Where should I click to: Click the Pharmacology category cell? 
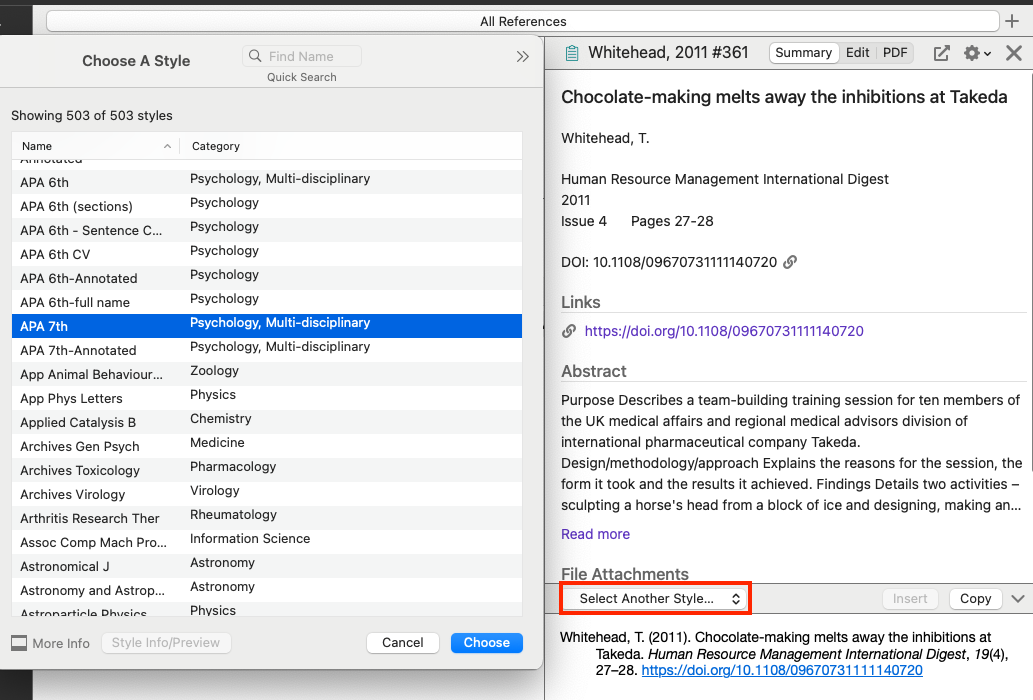click(233, 467)
